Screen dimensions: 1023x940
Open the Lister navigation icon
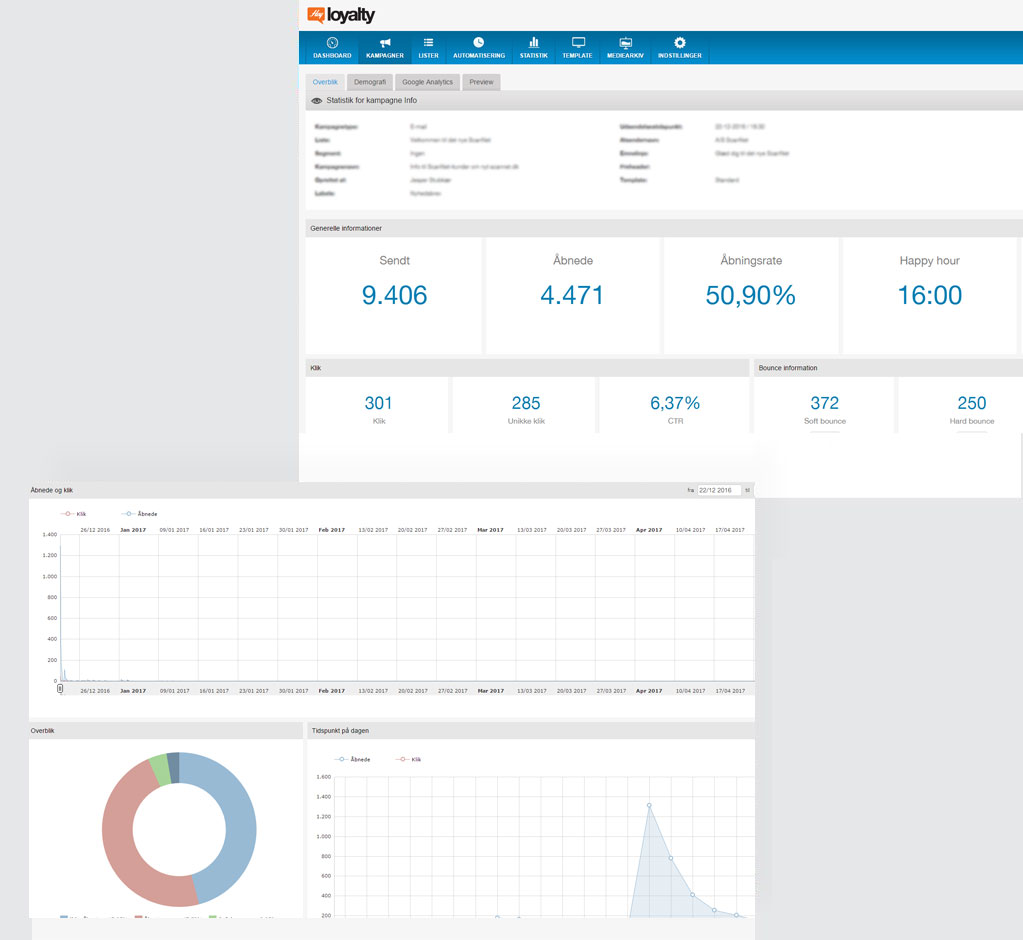tap(428, 42)
